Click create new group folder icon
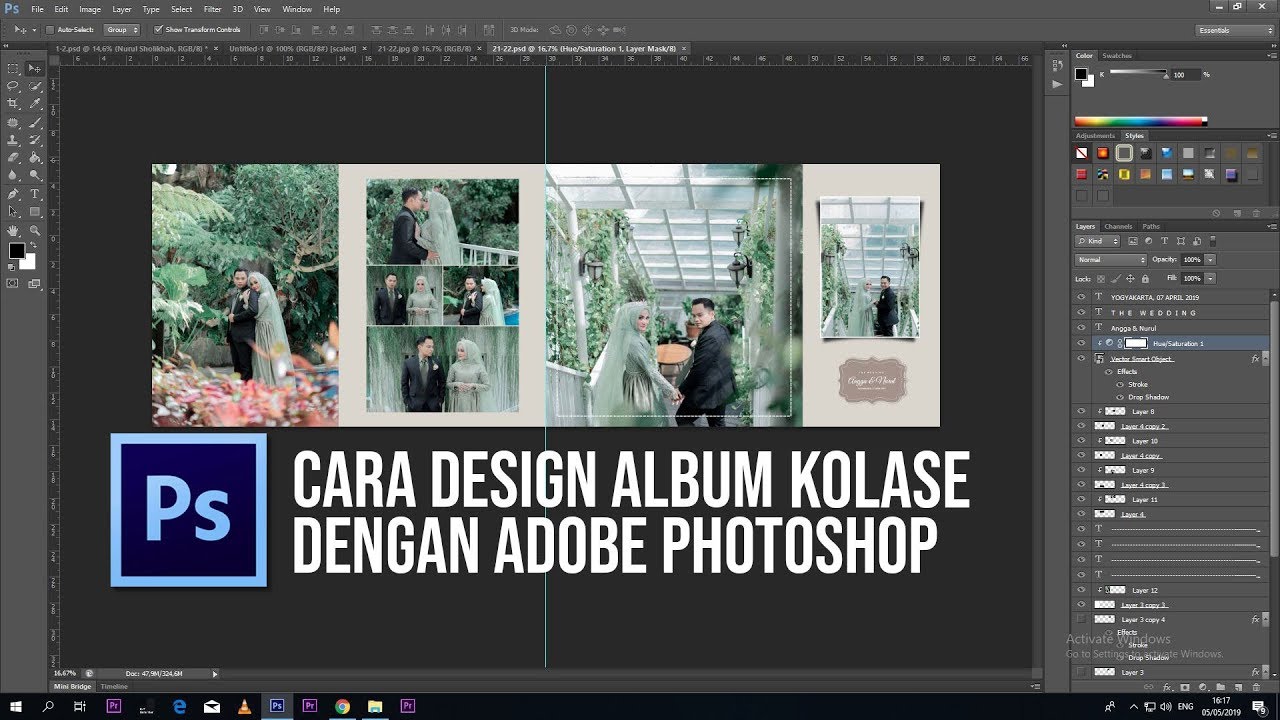This screenshot has height=720, width=1280. coord(1220,687)
